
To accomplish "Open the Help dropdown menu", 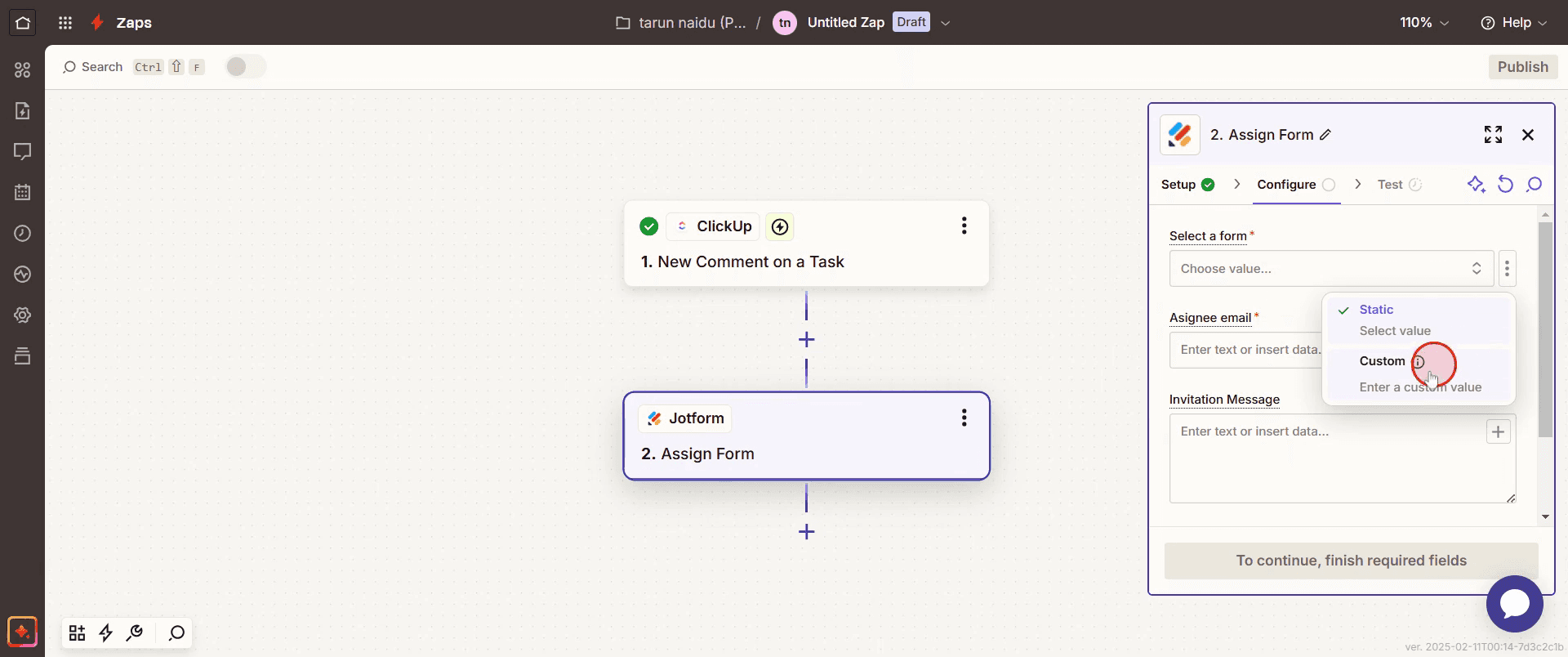I will 1513,23.
